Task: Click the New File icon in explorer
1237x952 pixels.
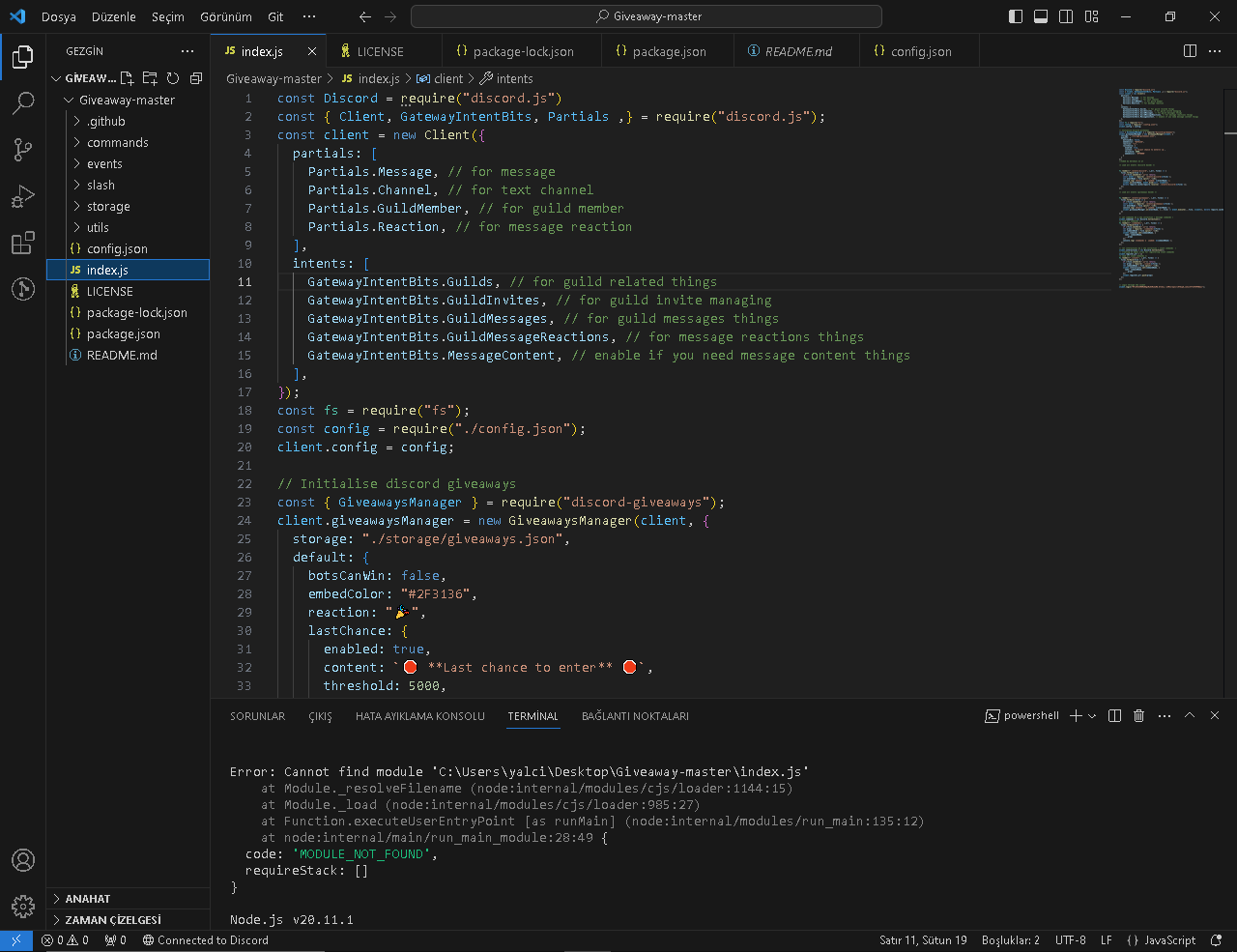Action: [128, 78]
